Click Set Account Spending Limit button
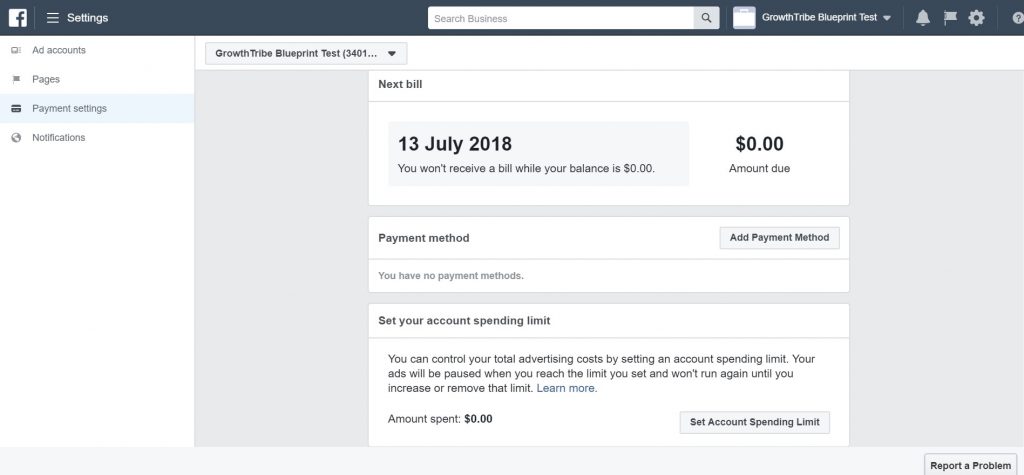This screenshot has width=1024, height=475. (754, 422)
